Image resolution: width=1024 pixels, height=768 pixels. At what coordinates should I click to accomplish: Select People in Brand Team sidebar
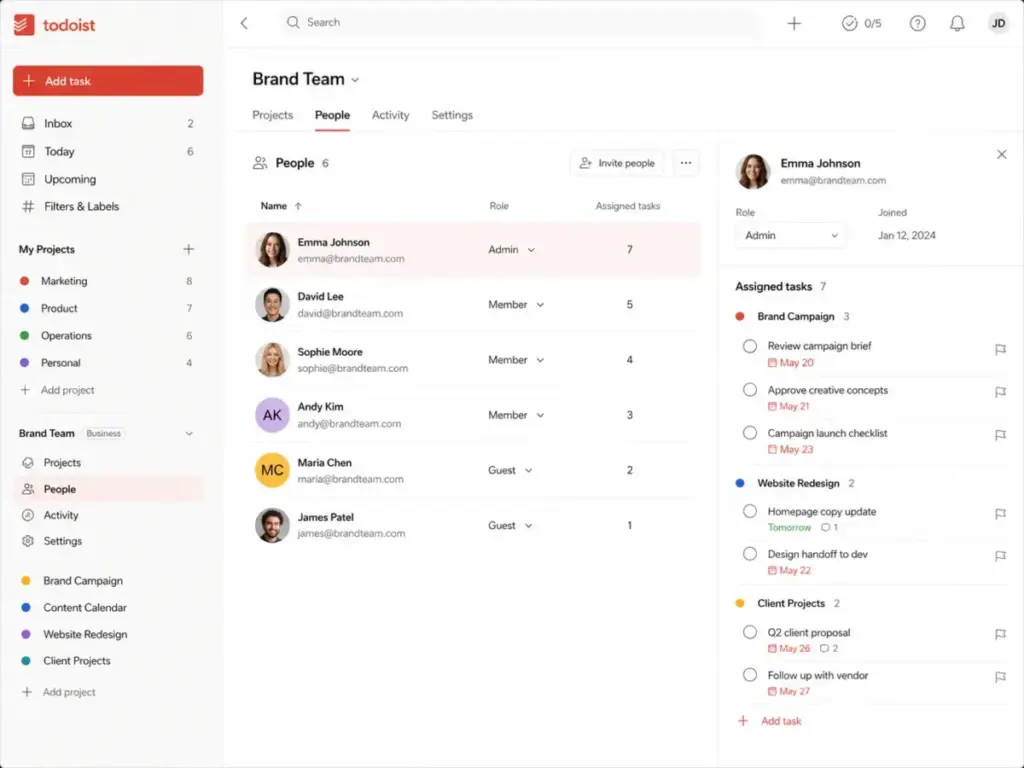(108, 489)
